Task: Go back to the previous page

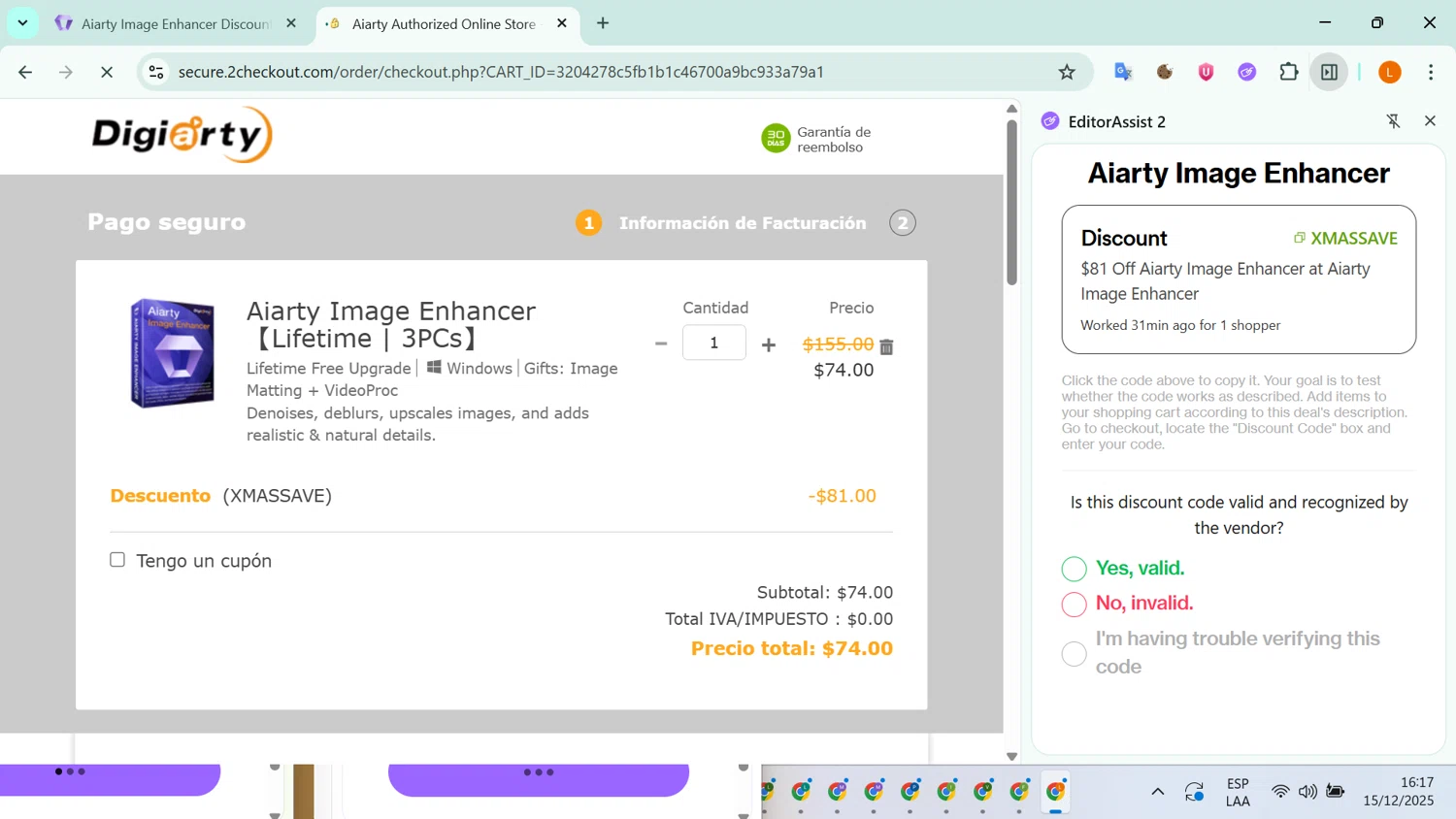Action: (x=25, y=72)
